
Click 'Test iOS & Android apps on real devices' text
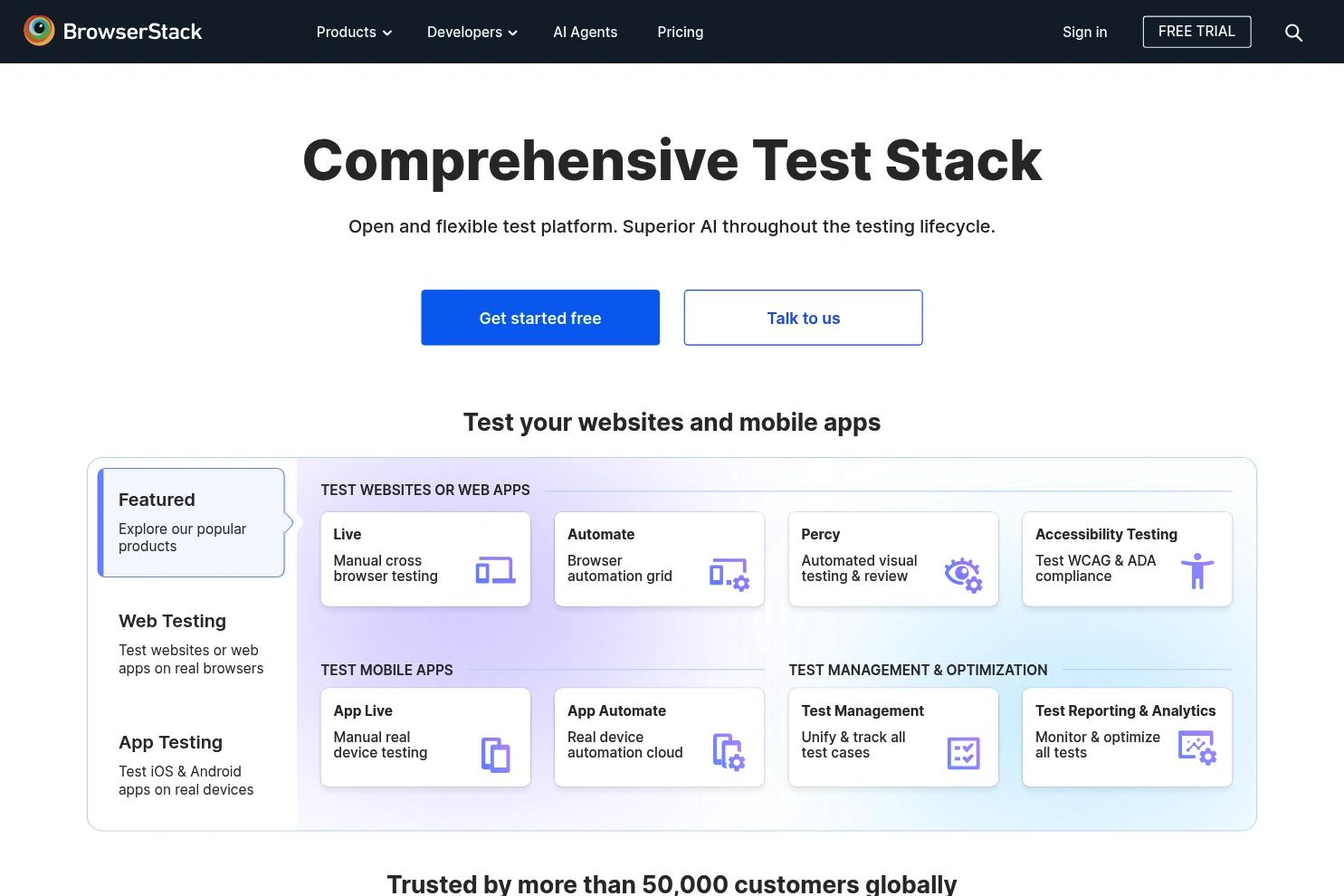pyautogui.click(x=186, y=780)
